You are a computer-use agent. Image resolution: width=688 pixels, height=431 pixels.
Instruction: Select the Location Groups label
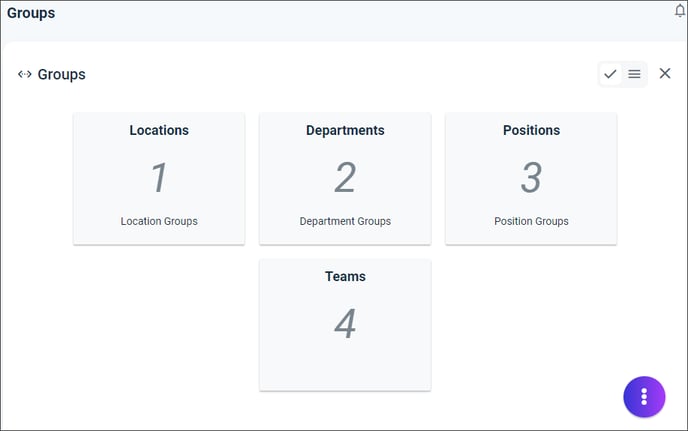click(x=159, y=221)
